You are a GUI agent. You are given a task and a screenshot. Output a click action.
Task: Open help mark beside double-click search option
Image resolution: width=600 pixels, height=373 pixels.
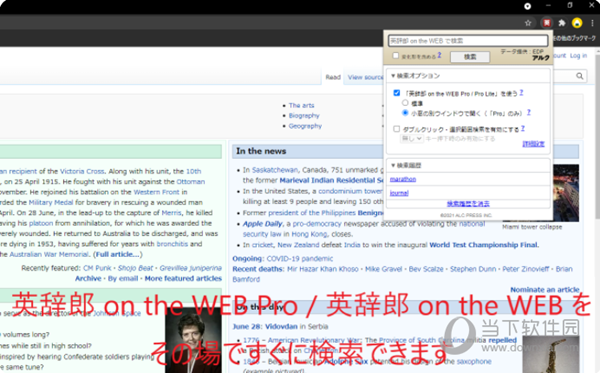click(x=523, y=129)
